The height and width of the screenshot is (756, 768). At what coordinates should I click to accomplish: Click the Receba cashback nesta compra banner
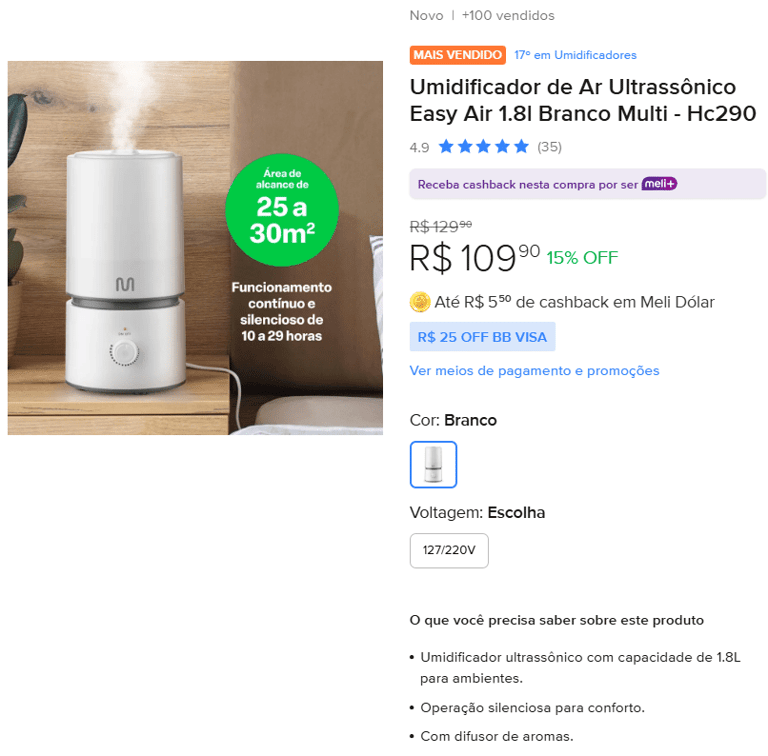588,184
